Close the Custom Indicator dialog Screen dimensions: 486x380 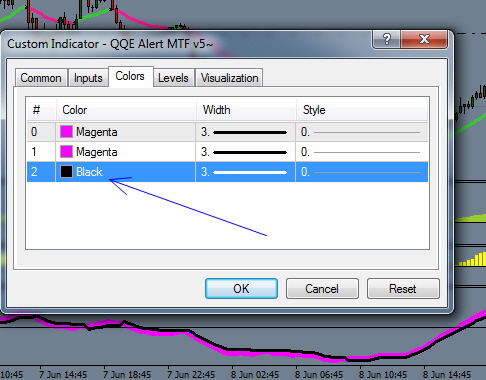click(x=424, y=39)
